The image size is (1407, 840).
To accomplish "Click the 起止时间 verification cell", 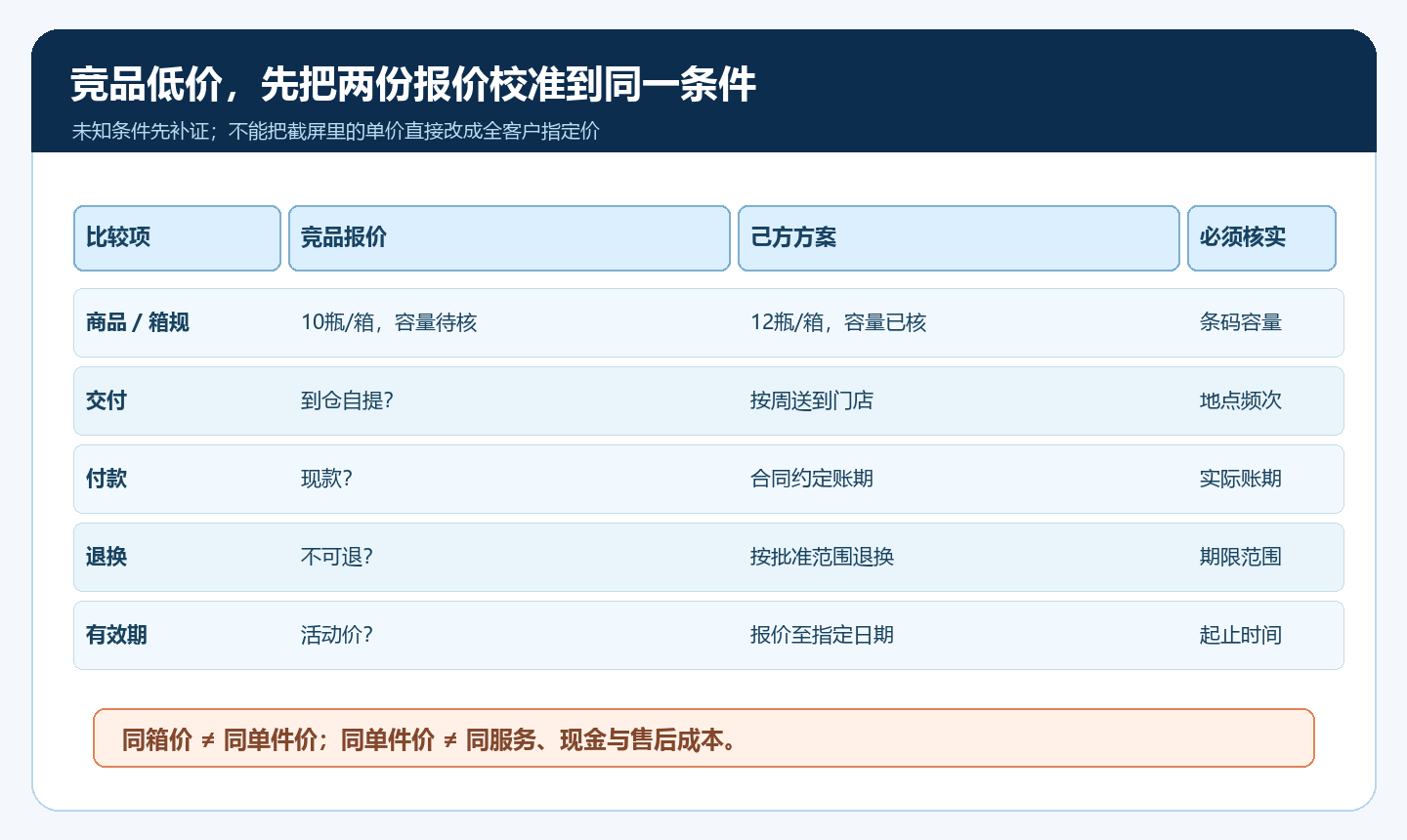I will point(1241,635).
